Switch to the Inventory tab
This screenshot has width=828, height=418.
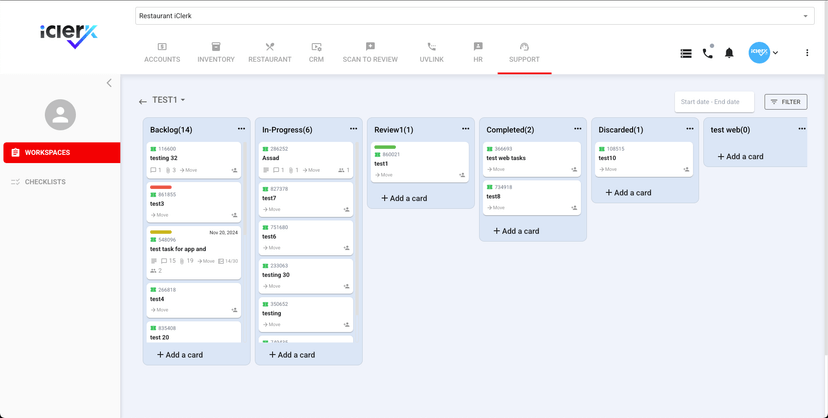point(215,53)
